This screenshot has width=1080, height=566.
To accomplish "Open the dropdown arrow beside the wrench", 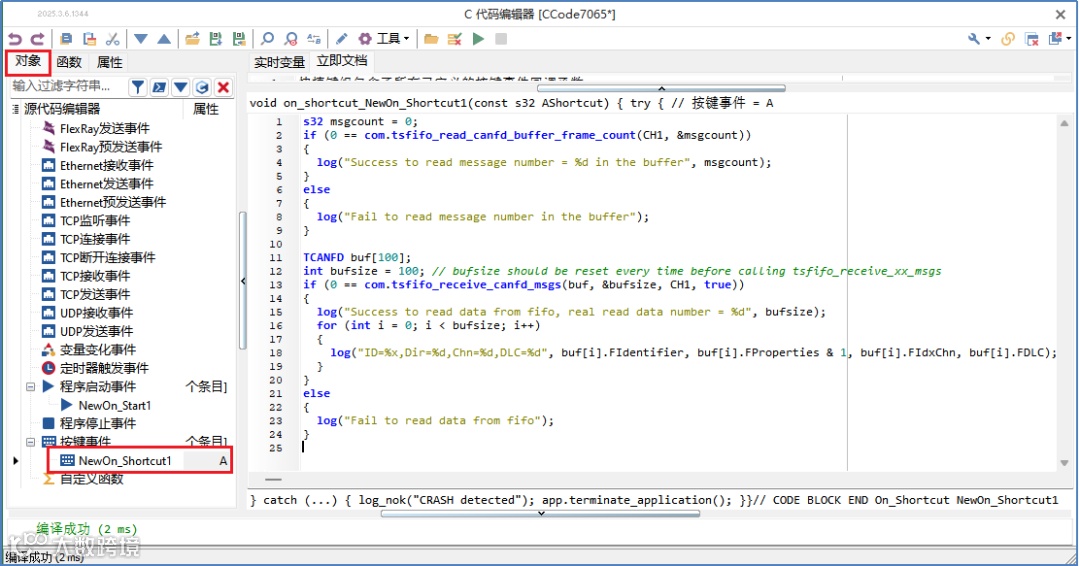I will coord(988,39).
